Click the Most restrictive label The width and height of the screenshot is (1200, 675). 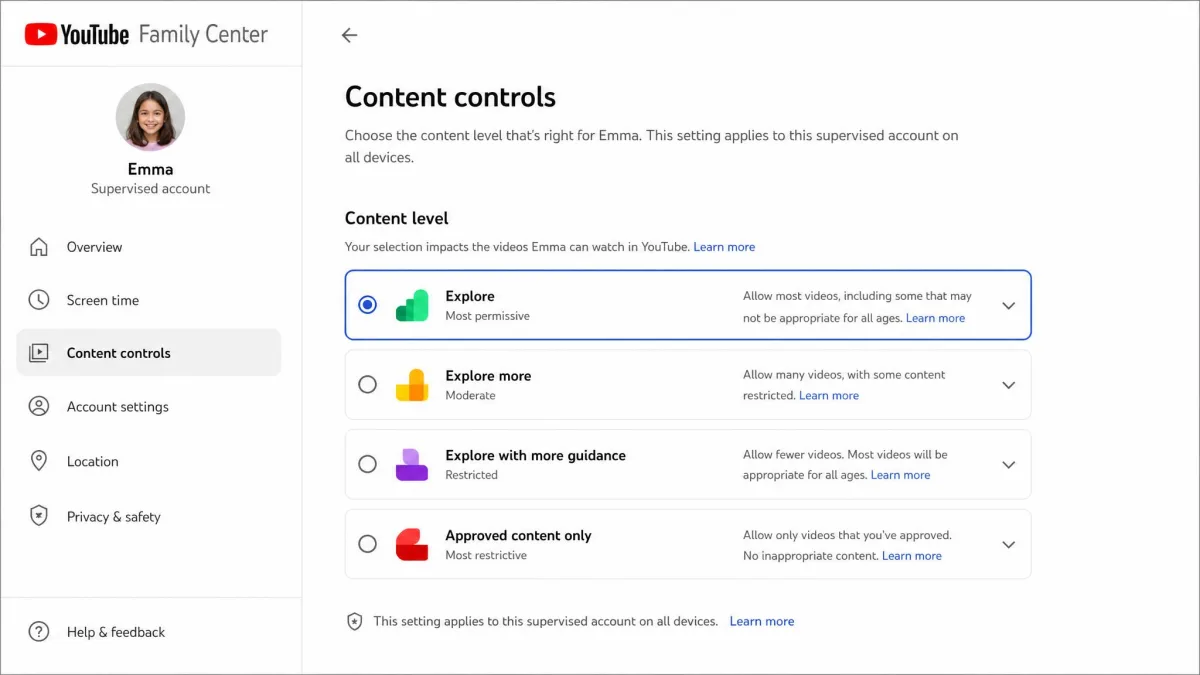point(486,555)
